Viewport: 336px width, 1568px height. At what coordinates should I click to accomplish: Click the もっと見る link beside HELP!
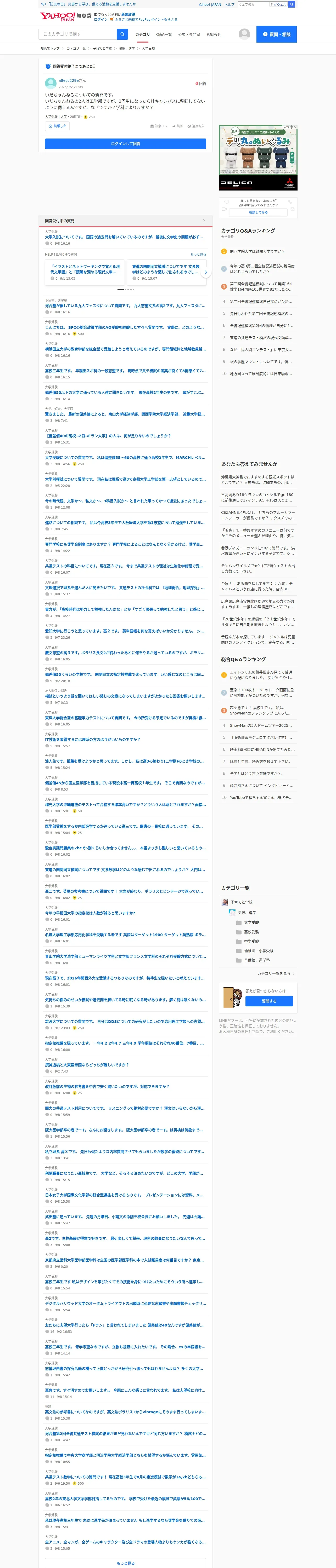[x=198, y=255]
